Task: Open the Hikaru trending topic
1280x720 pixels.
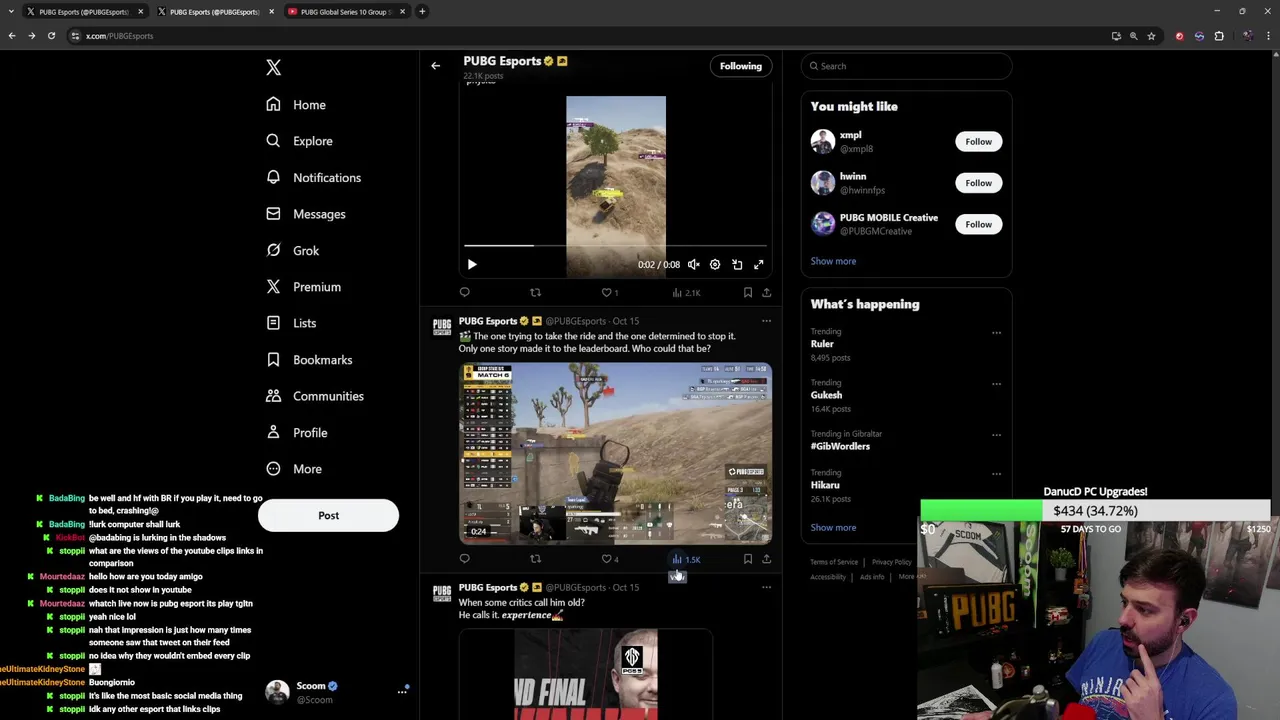Action: click(x=825, y=485)
